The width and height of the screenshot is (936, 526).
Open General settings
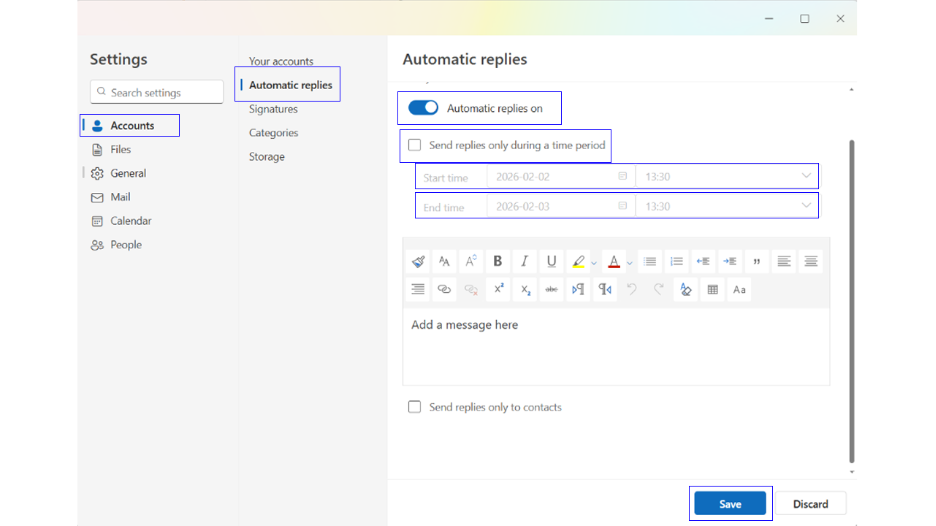point(130,173)
